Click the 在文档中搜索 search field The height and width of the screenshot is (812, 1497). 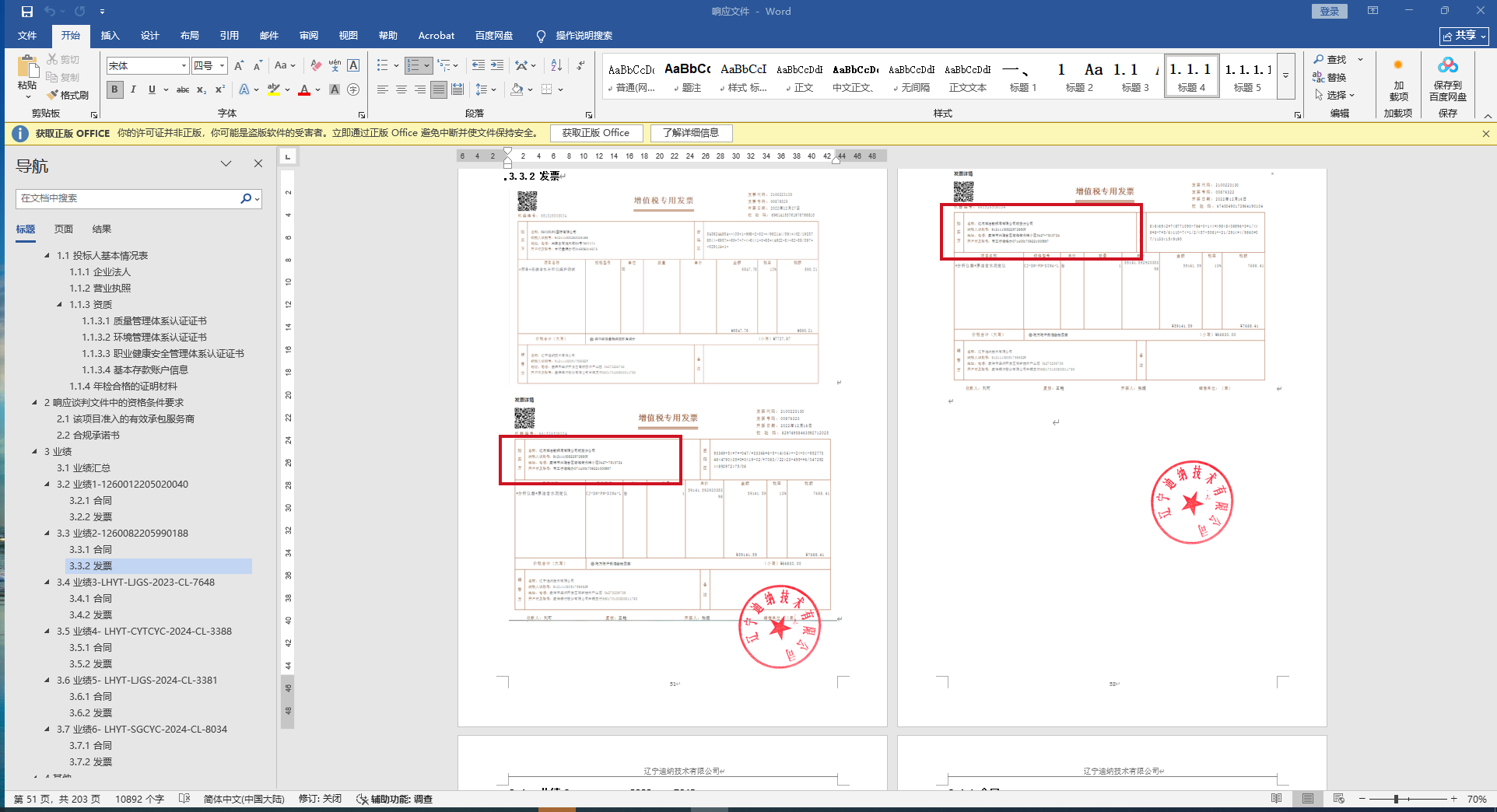tap(128, 198)
